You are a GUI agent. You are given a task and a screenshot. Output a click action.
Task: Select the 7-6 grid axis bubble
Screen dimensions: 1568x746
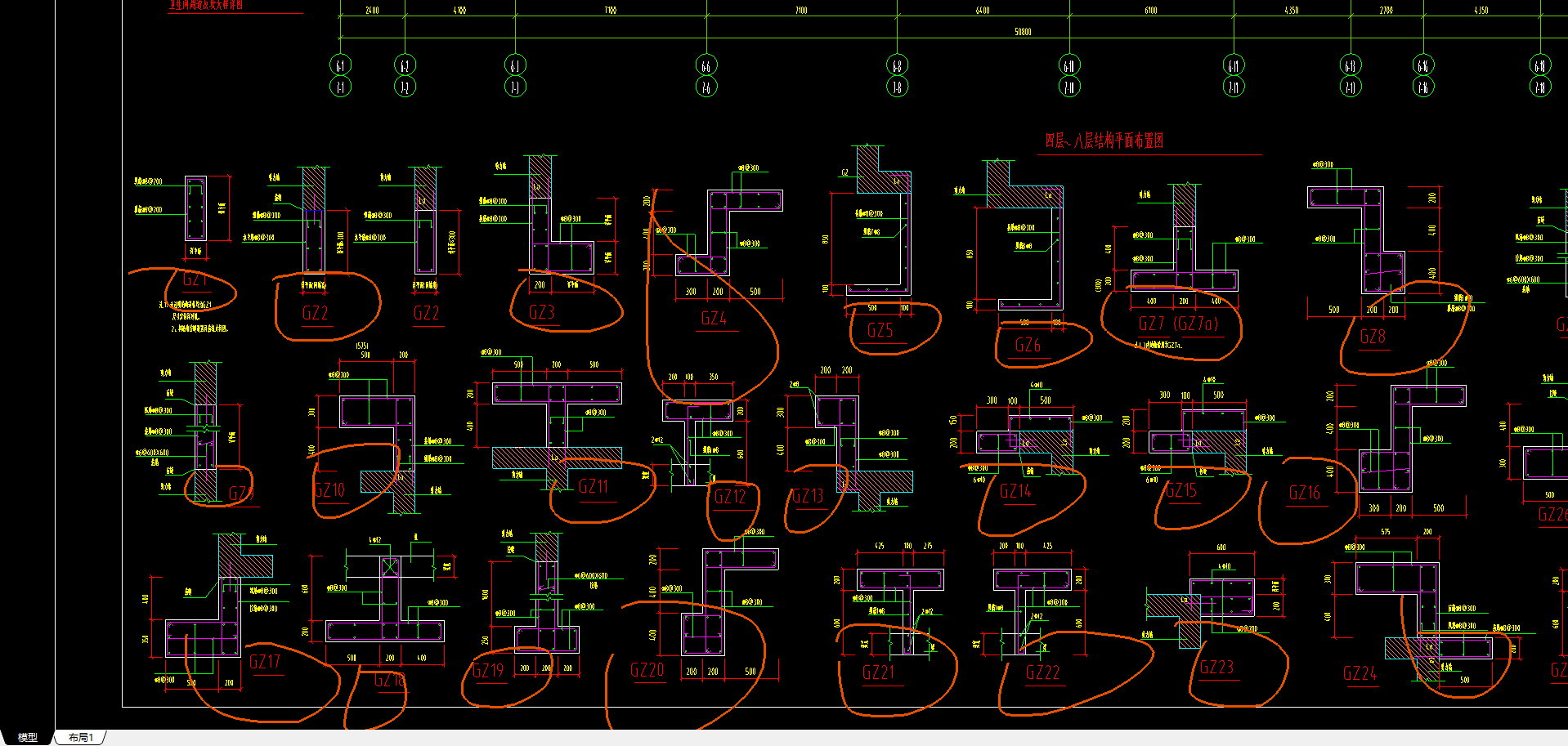pos(706,87)
